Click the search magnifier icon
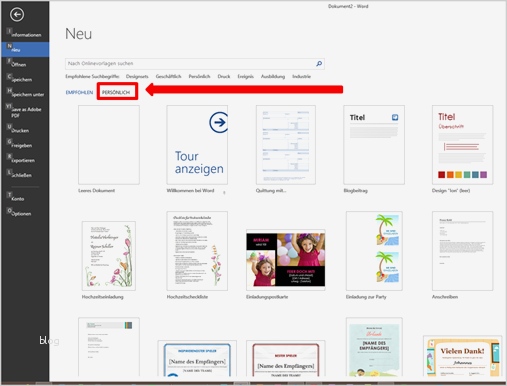 pyautogui.click(x=319, y=63)
